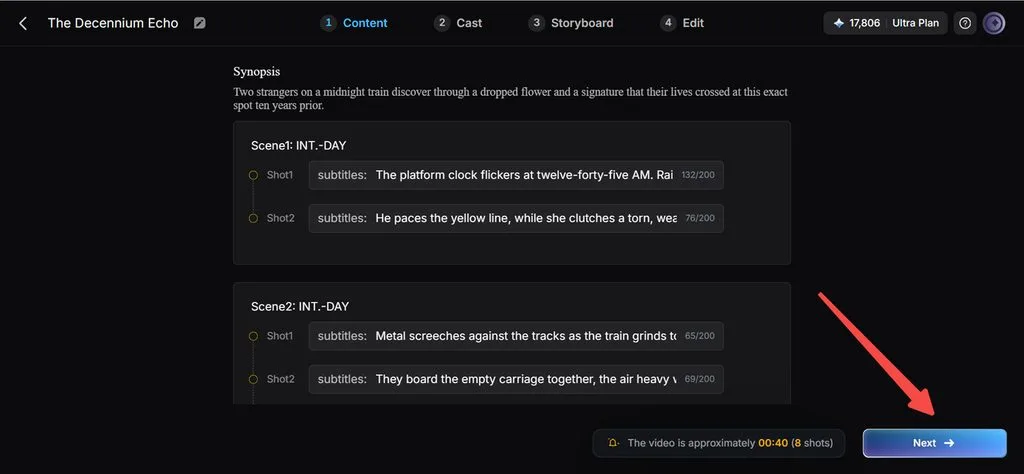This screenshot has height=474, width=1024.
Task: Click the '65/200' character counter
Action: pos(700,336)
